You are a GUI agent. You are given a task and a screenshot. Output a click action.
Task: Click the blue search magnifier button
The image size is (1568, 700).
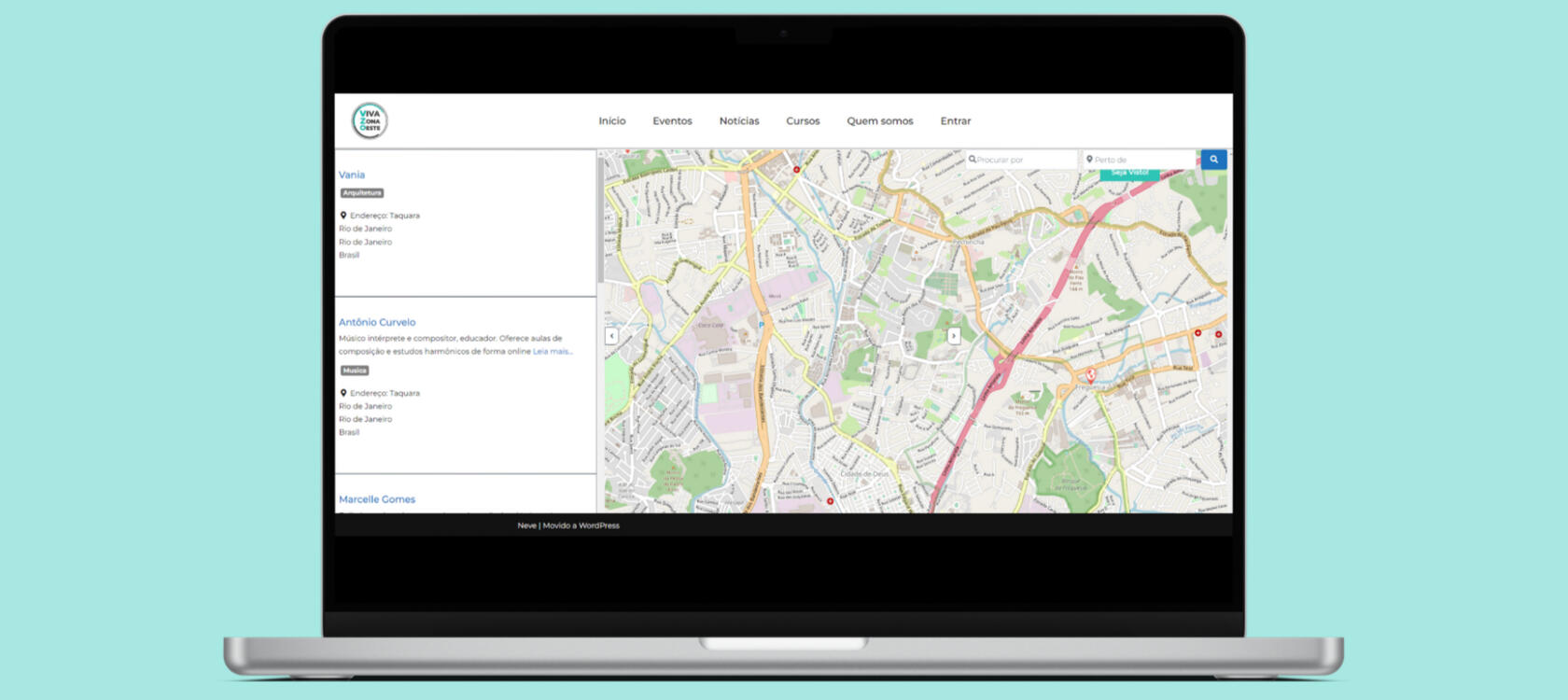coord(1213,160)
